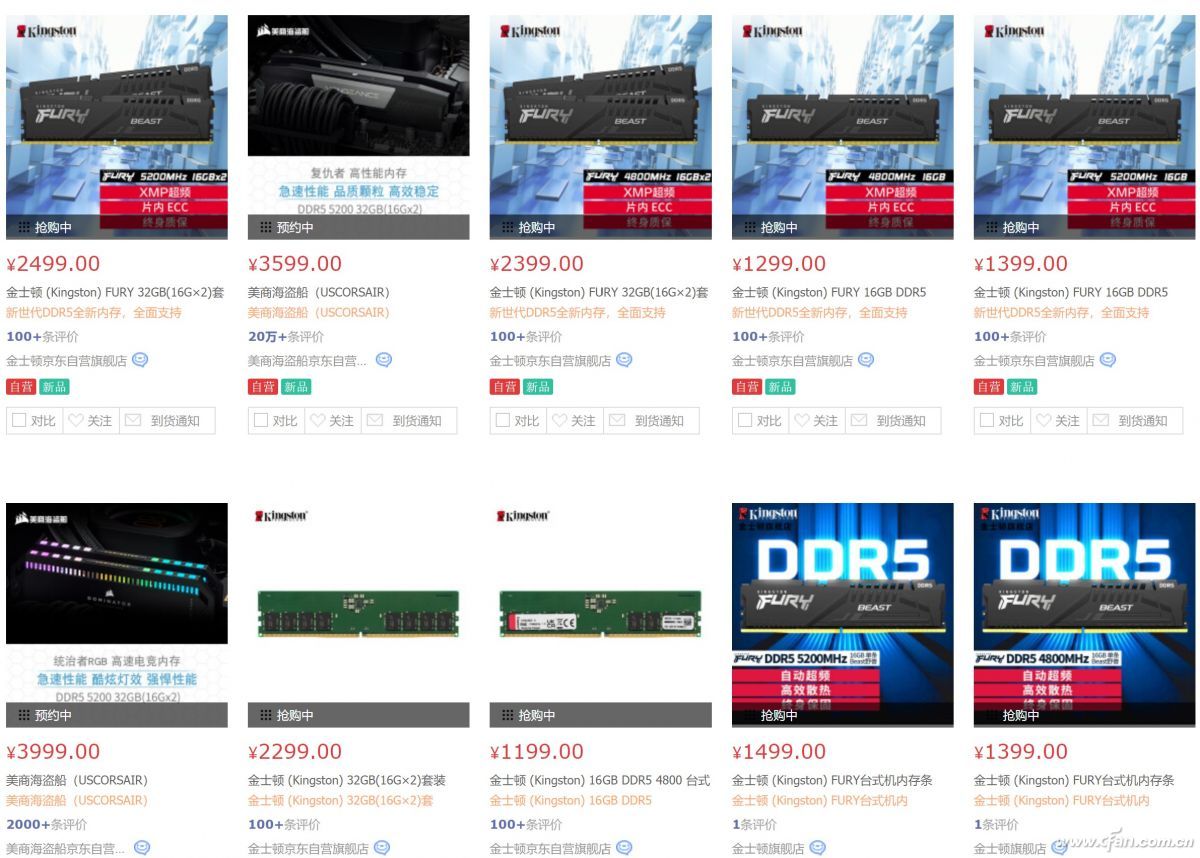Visit 美商海盗船京东自营 shop on ¥3599.00 card
The height and width of the screenshot is (858, 1200).
pyautogui.click(x=308, y=361)
